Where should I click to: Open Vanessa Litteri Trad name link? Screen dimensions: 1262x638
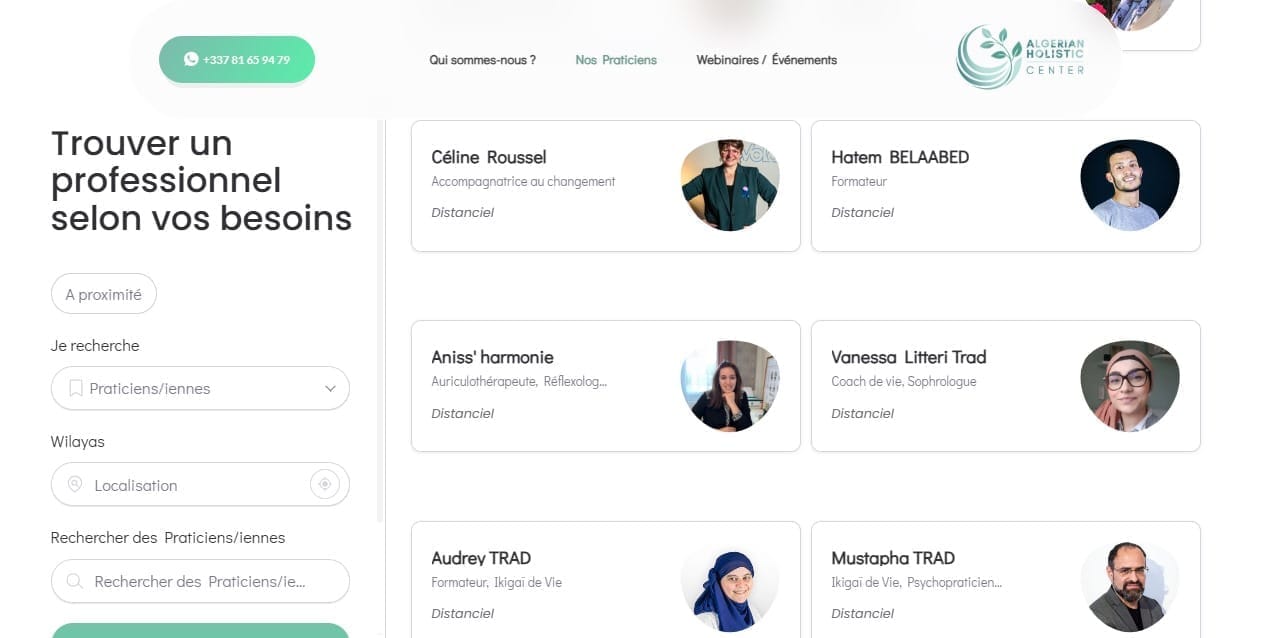click(x=908, y=357)
